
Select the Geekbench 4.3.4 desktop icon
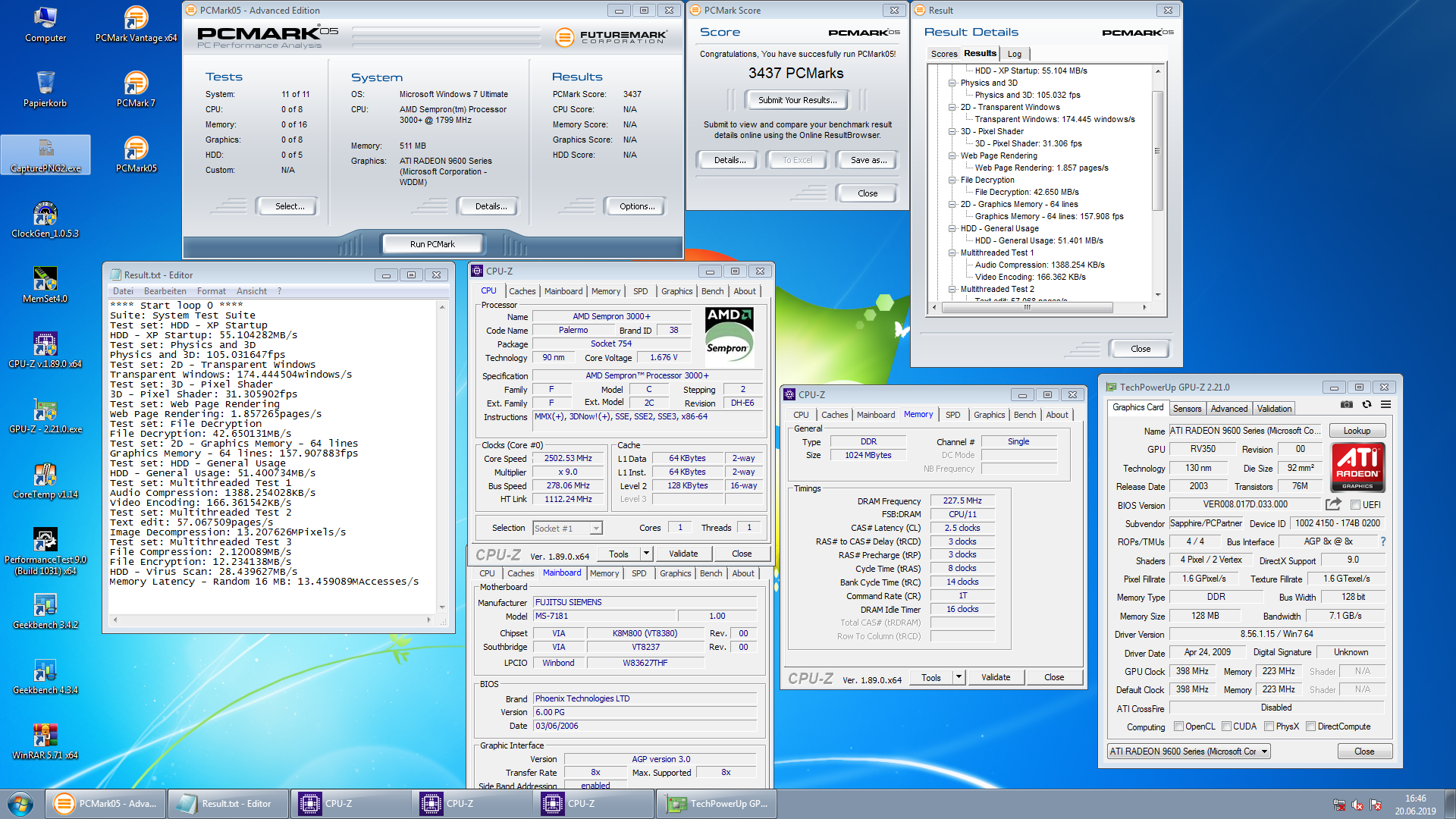tap(45, 676)
